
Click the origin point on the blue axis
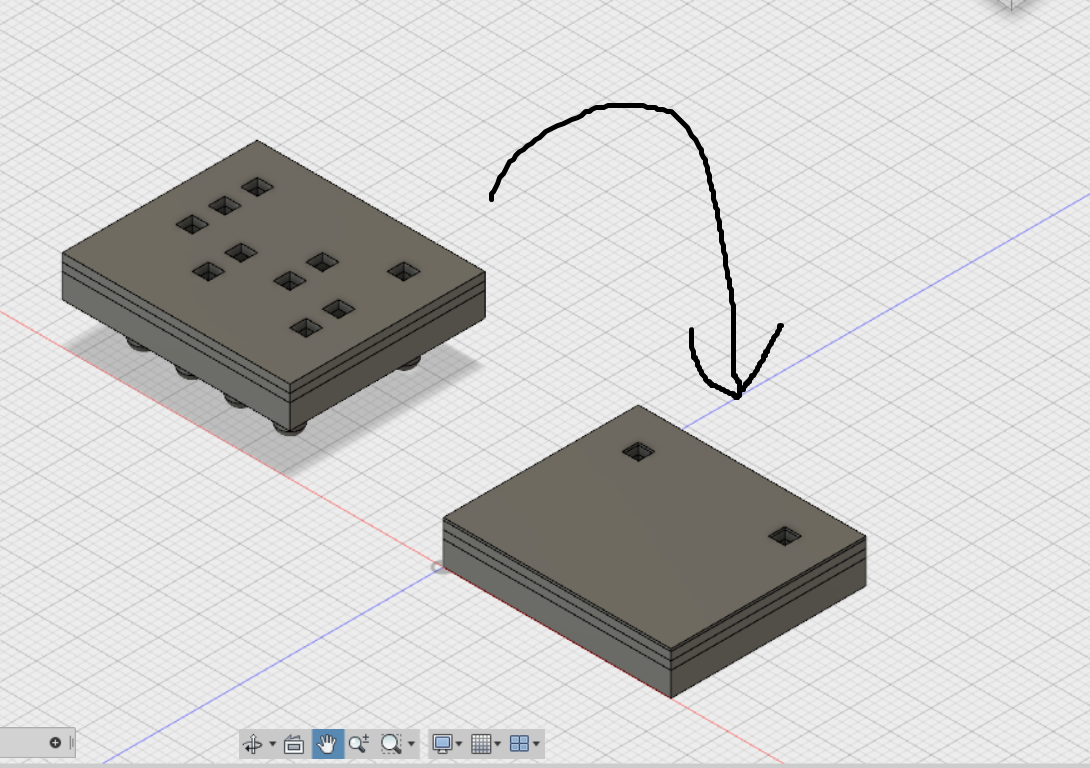(436, 566)
